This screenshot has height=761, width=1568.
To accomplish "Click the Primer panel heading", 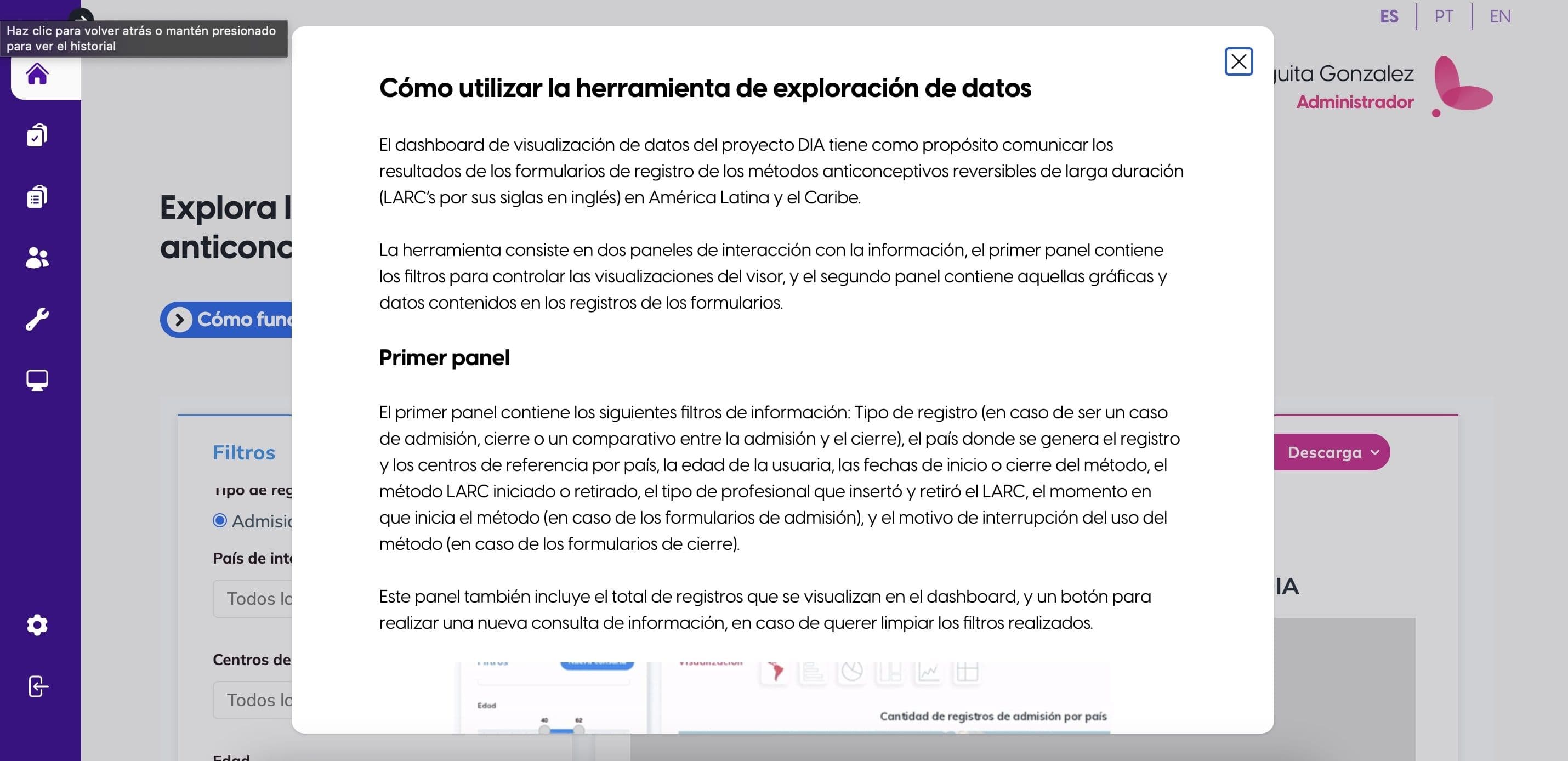I will coord(444,357).
